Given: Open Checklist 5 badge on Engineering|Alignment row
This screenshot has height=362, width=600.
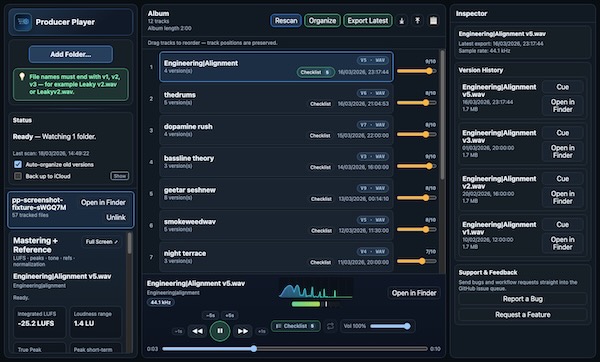Looking at the screenshot, I should pos(315,72).
